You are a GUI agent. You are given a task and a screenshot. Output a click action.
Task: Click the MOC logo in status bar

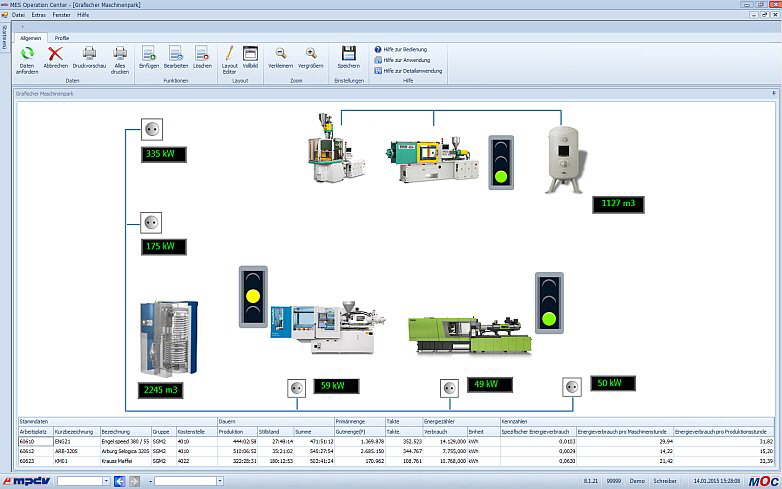pos(763,482)
